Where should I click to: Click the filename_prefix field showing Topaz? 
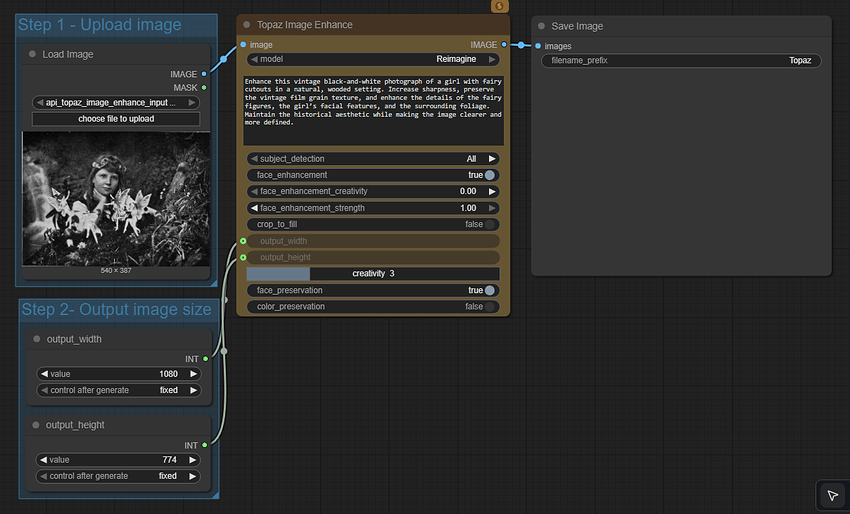681,61
